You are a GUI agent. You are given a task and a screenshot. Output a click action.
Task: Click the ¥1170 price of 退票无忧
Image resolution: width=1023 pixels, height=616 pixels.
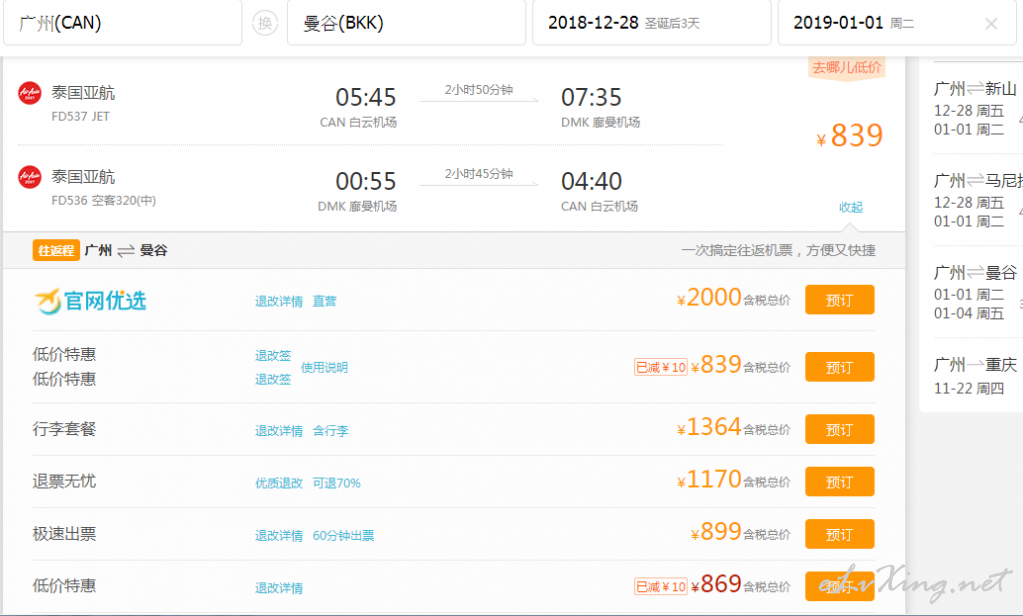[709, 480]
